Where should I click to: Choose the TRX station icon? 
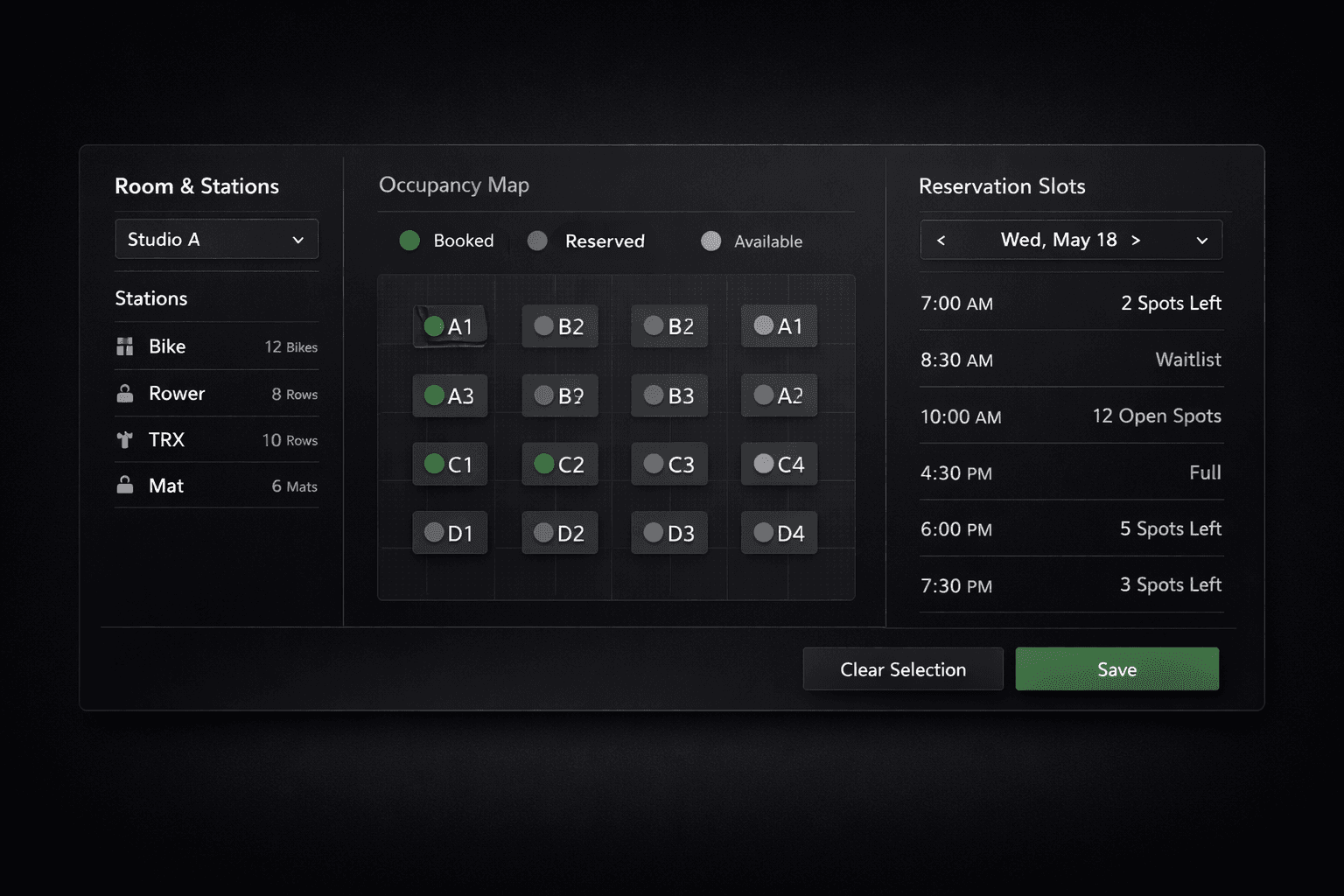123,439
